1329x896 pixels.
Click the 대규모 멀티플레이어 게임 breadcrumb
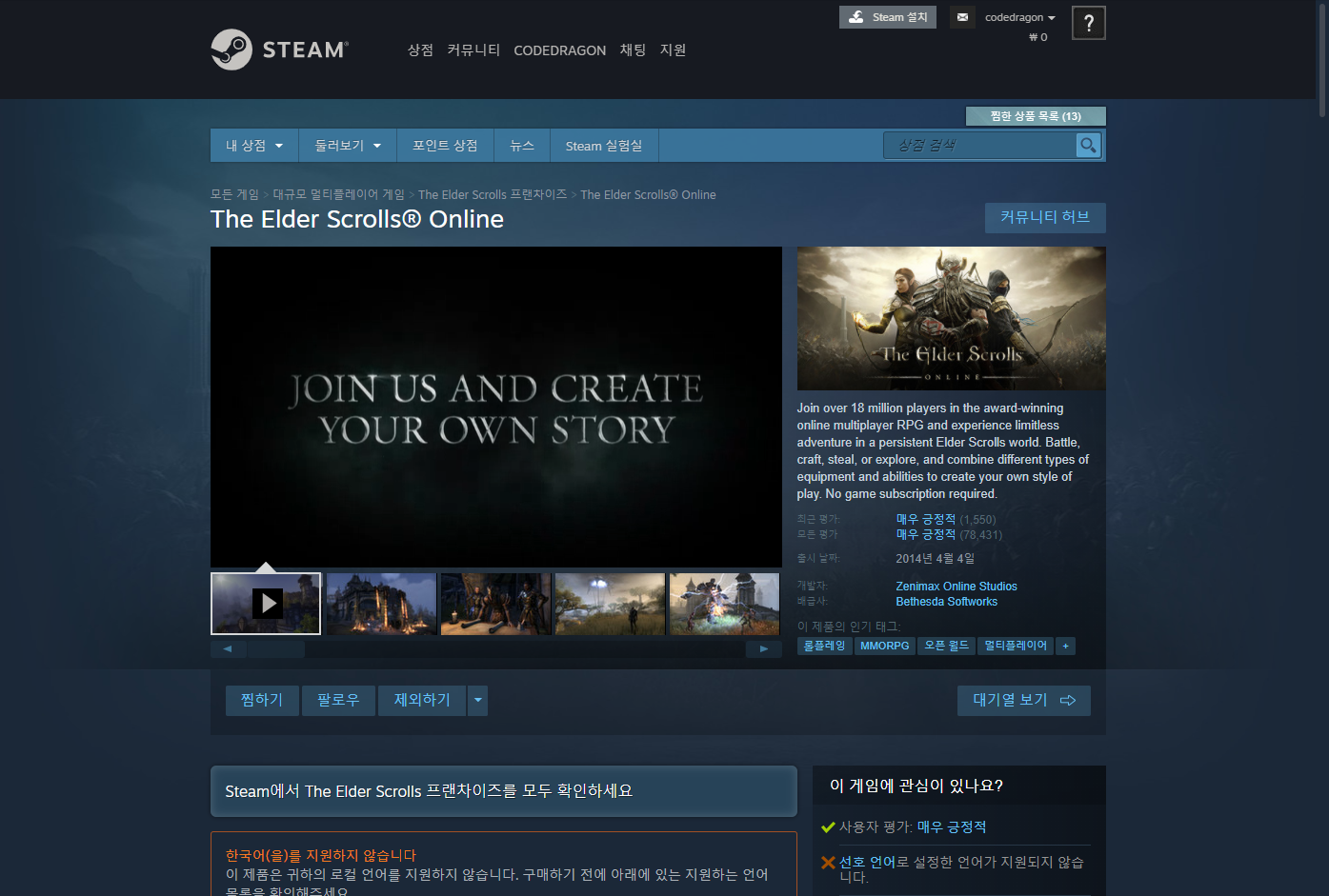point(338,194)
